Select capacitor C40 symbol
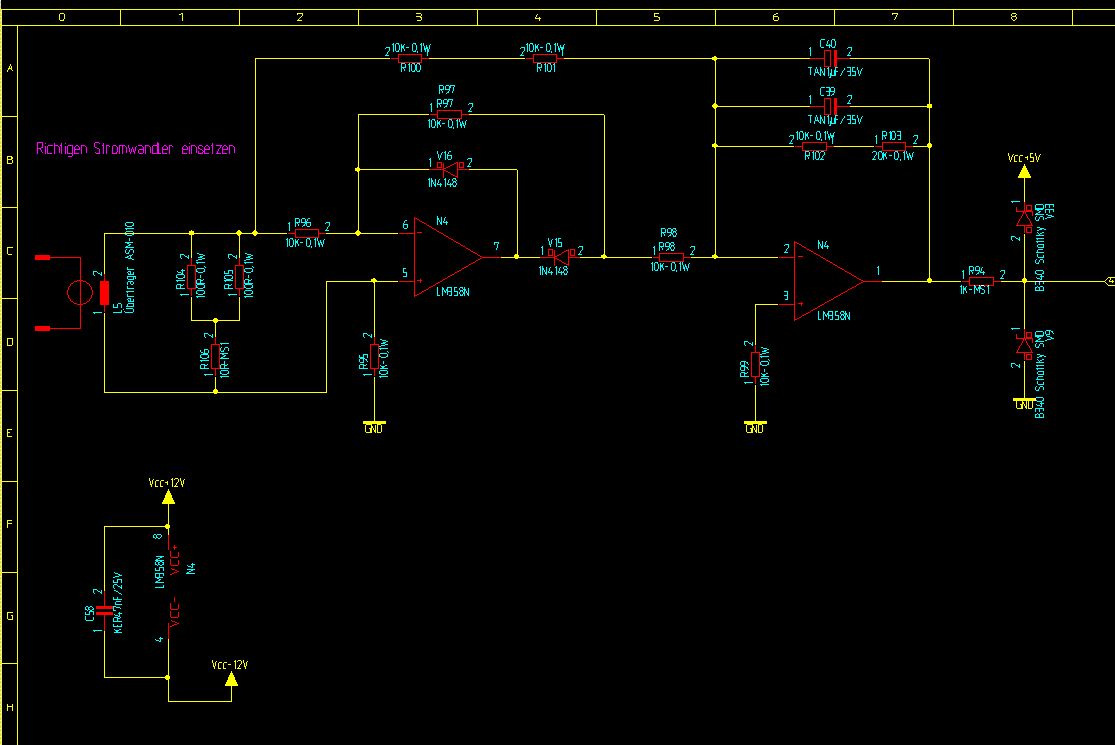This screenshot has height=745, width=1115. (830, 58)
